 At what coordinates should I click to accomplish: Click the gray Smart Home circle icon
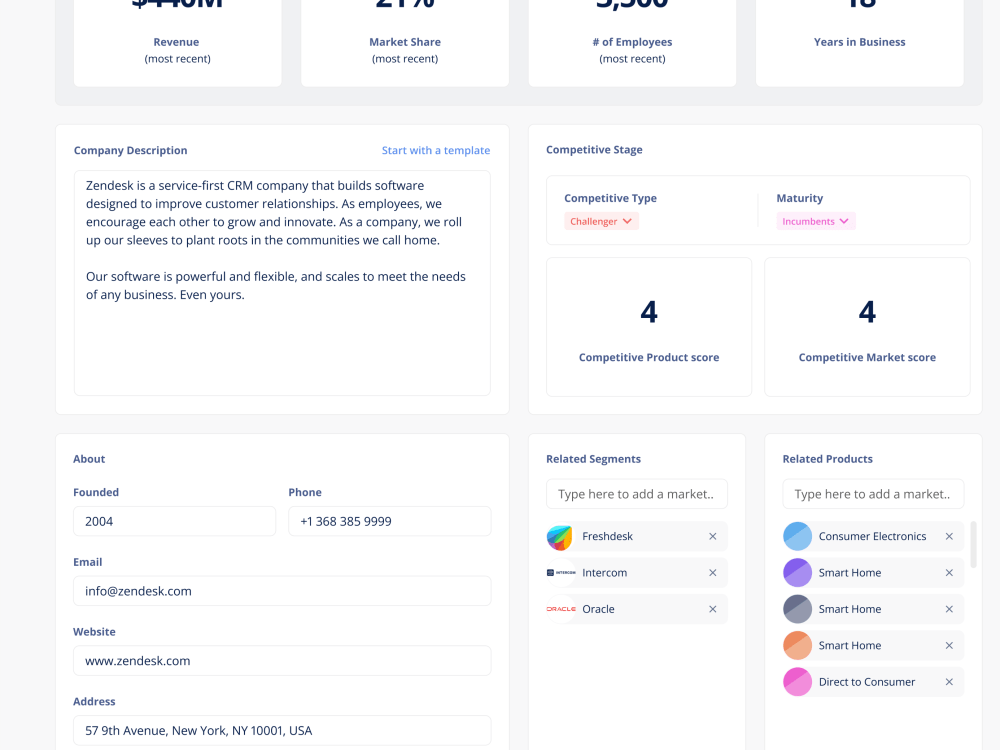[797, 609]
